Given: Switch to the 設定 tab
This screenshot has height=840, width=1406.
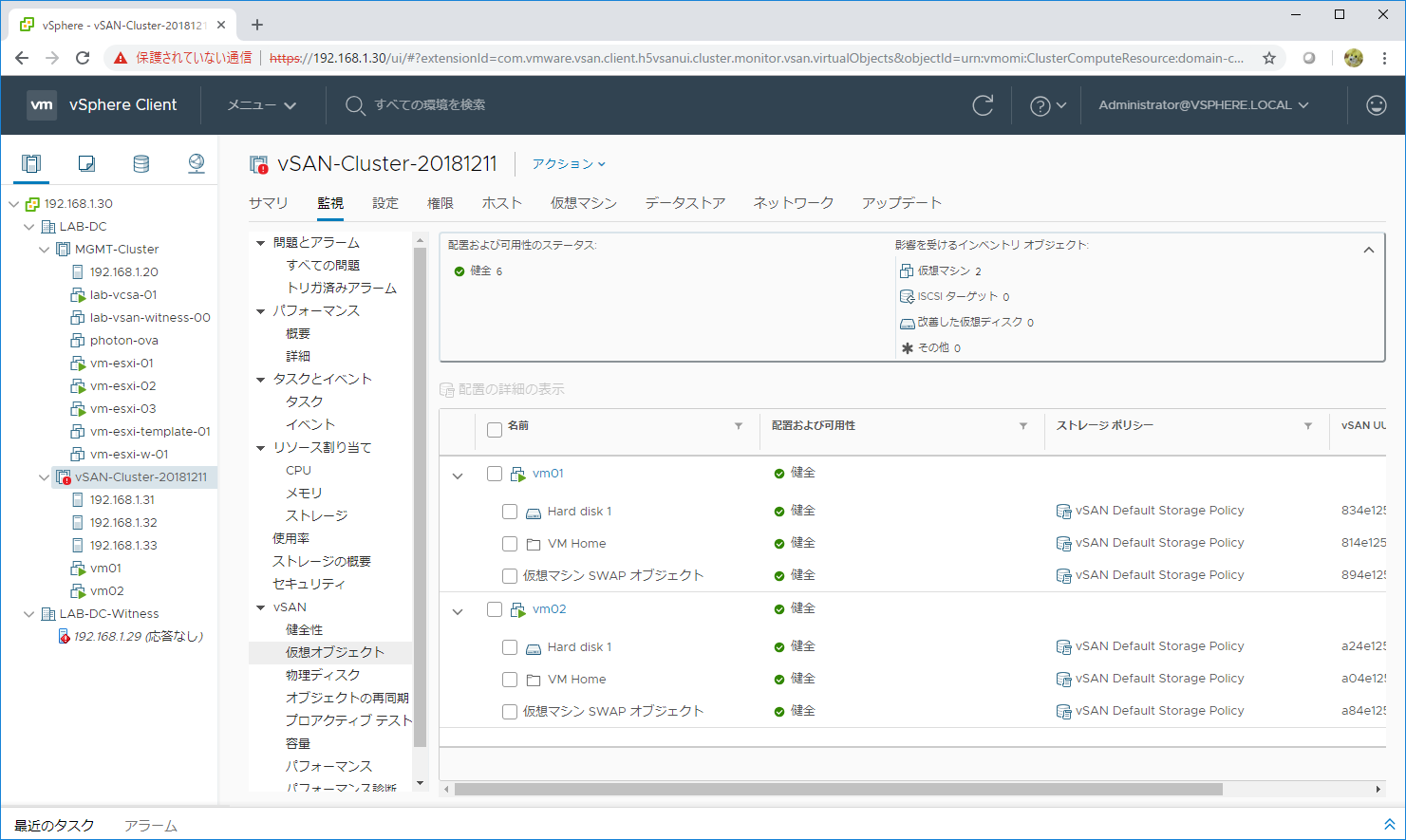Looking at the screenshot, I should pyautogui.click(x=385, y=203).
